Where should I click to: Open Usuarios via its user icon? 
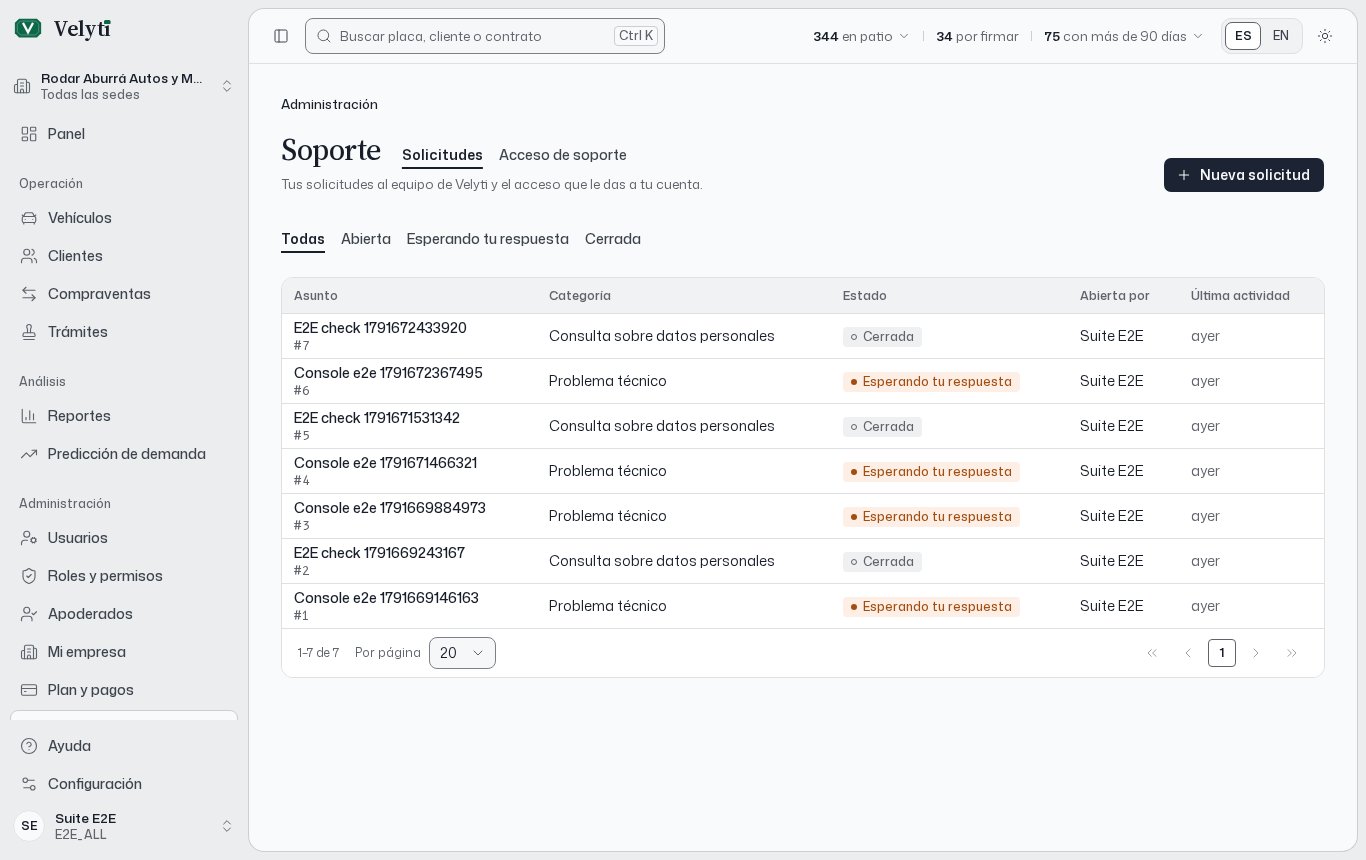pyautogui.click(x=29, y=538)
